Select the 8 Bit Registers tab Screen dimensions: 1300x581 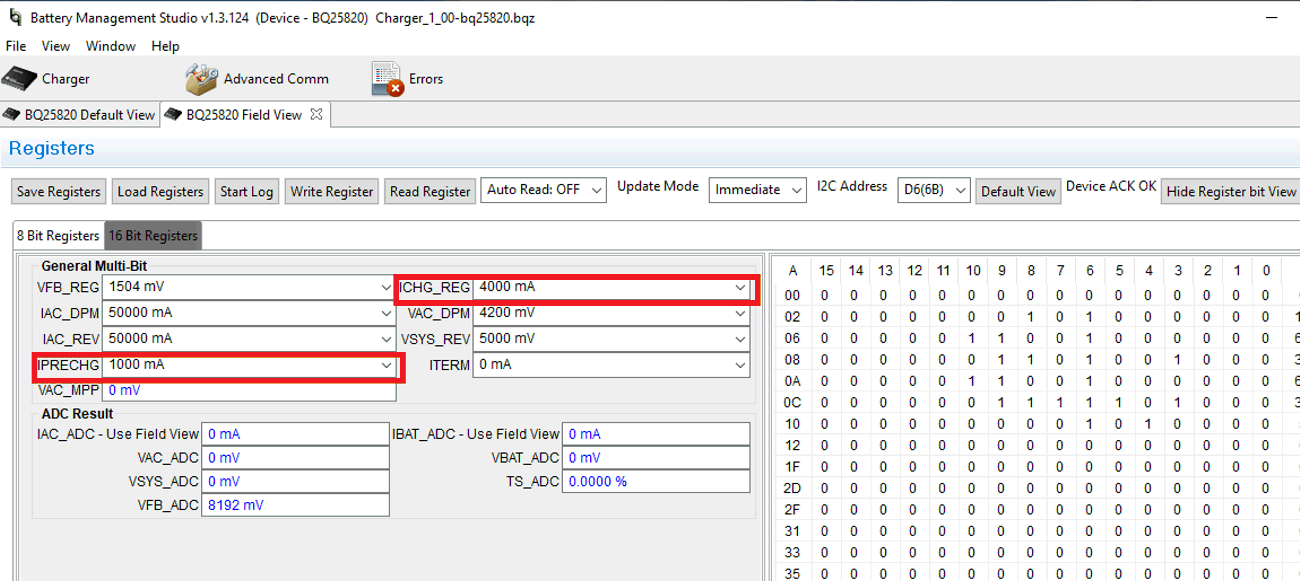point(58,236)
